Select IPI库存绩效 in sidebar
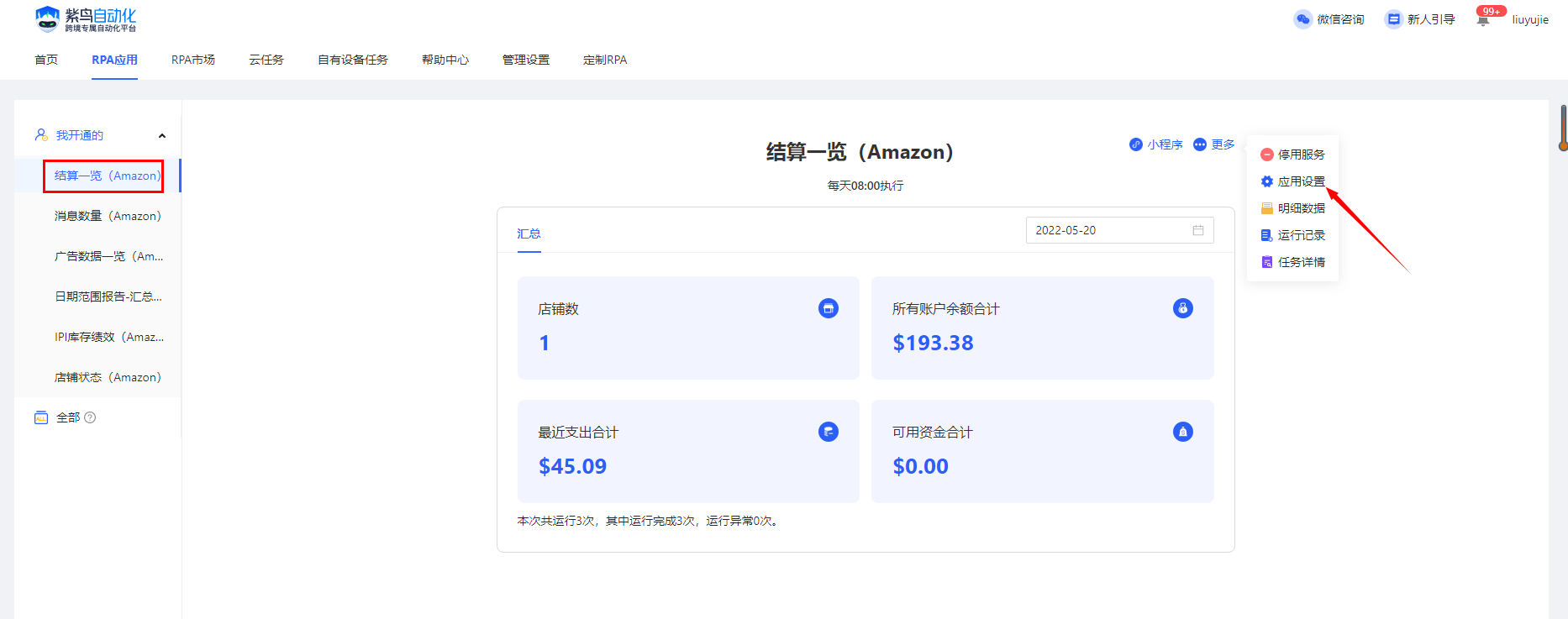This screenshot has height=619, width=1568. pyautogui.click(x=97, y=337)
